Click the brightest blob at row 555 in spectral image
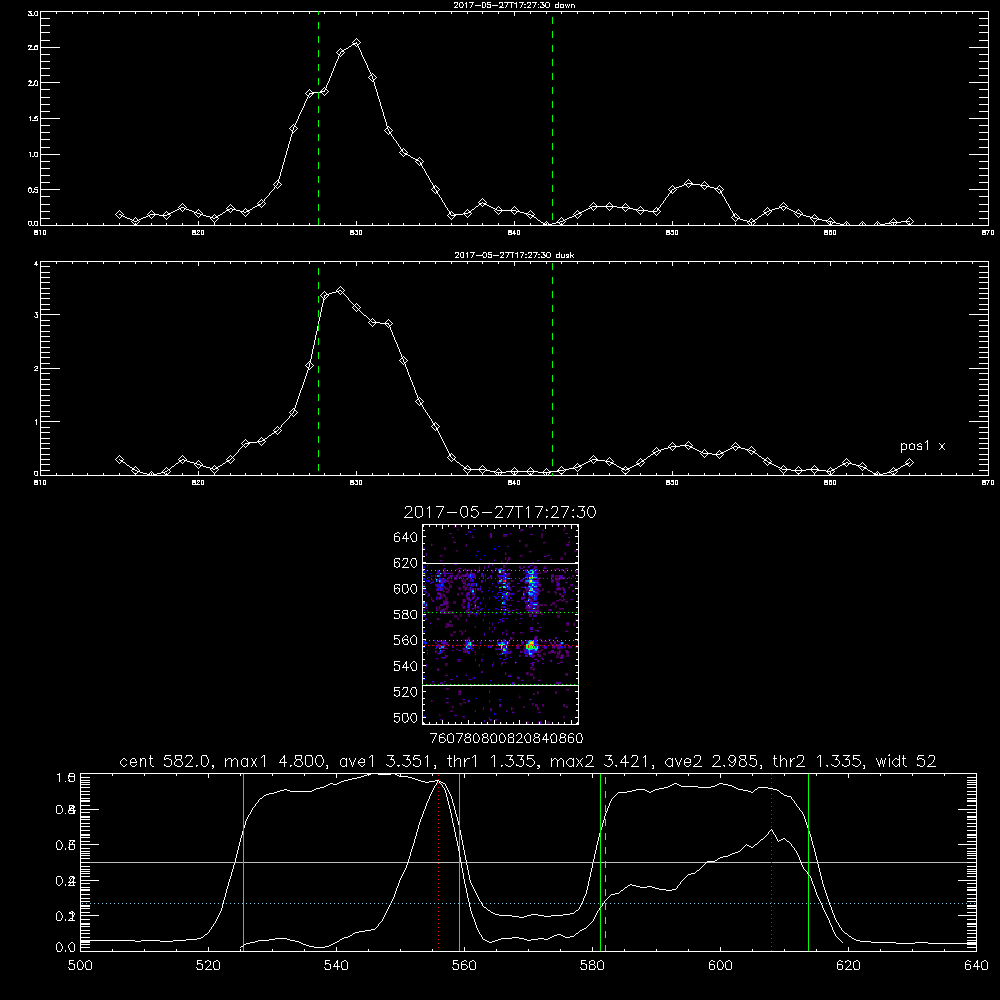Screen dimensions: 1000x1000 click(x=531, y=647)
